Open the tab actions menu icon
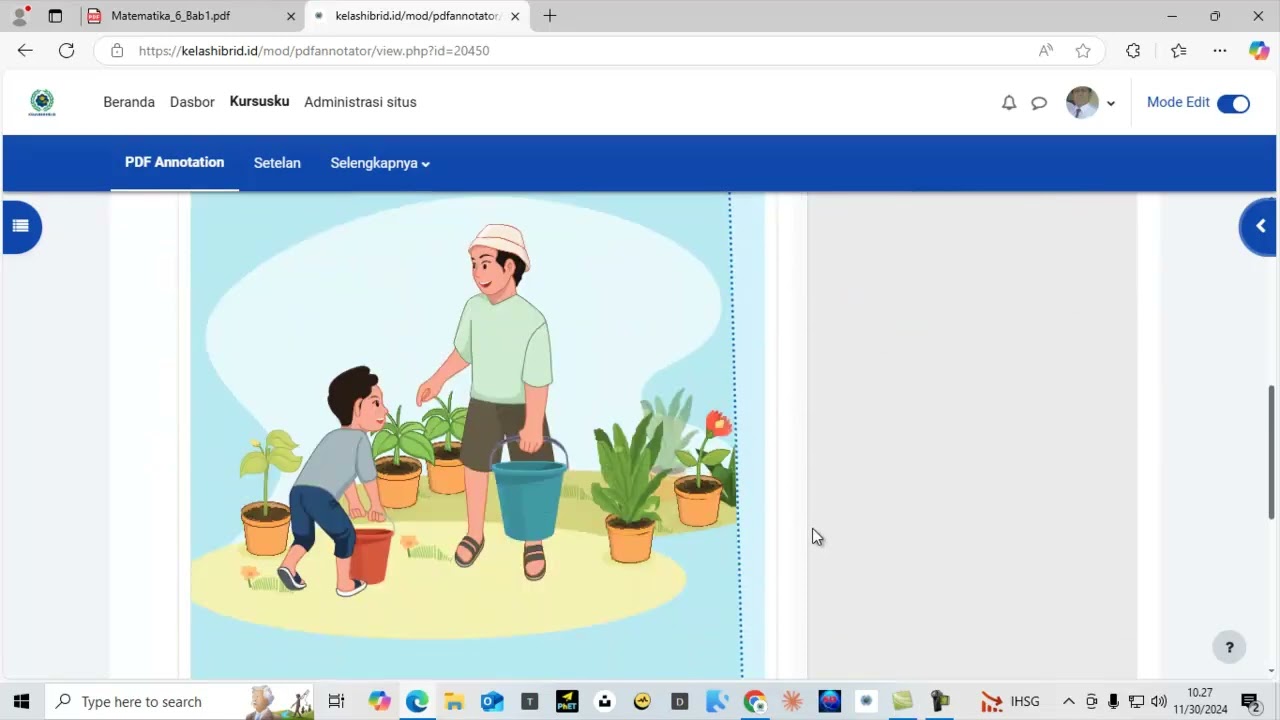The height and width of the screenshot is (720, 1280). coord(55,16)
